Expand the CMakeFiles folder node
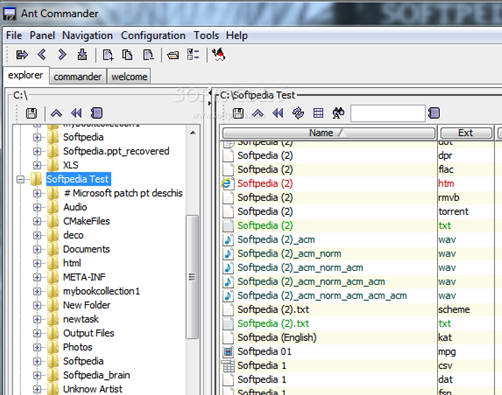 37,221
